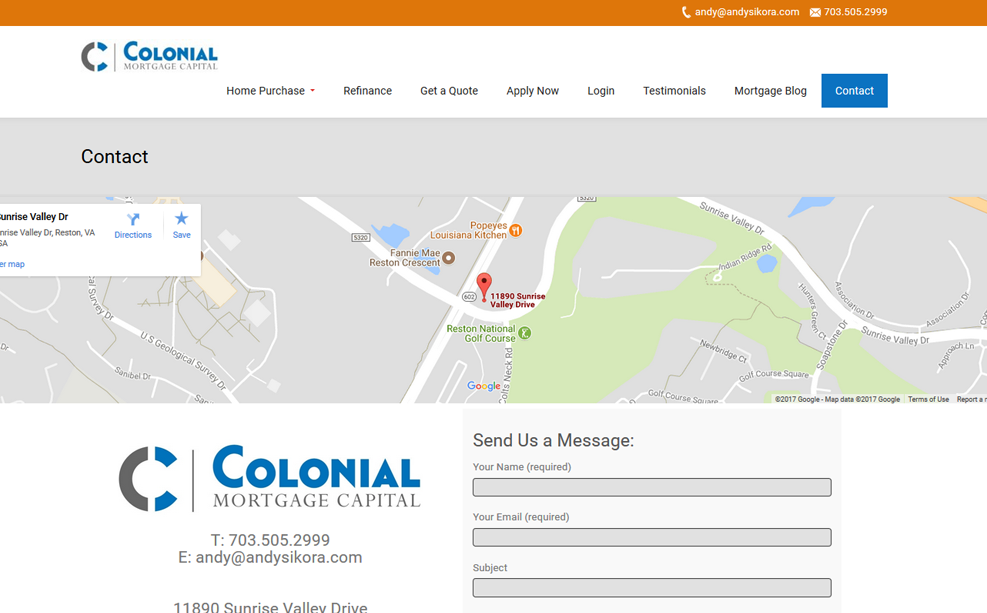Open the Login page
This screenshot has width=987, height=613.
tap(601, 91)
